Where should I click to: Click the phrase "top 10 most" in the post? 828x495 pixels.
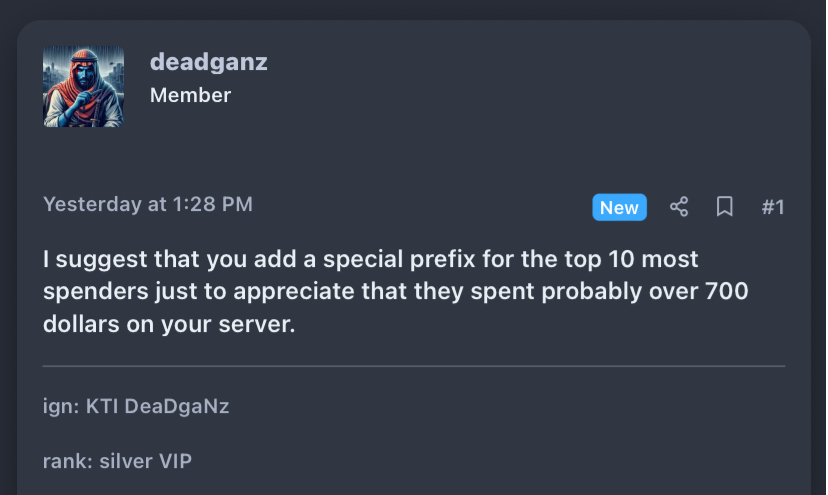[x=610, y=259]
